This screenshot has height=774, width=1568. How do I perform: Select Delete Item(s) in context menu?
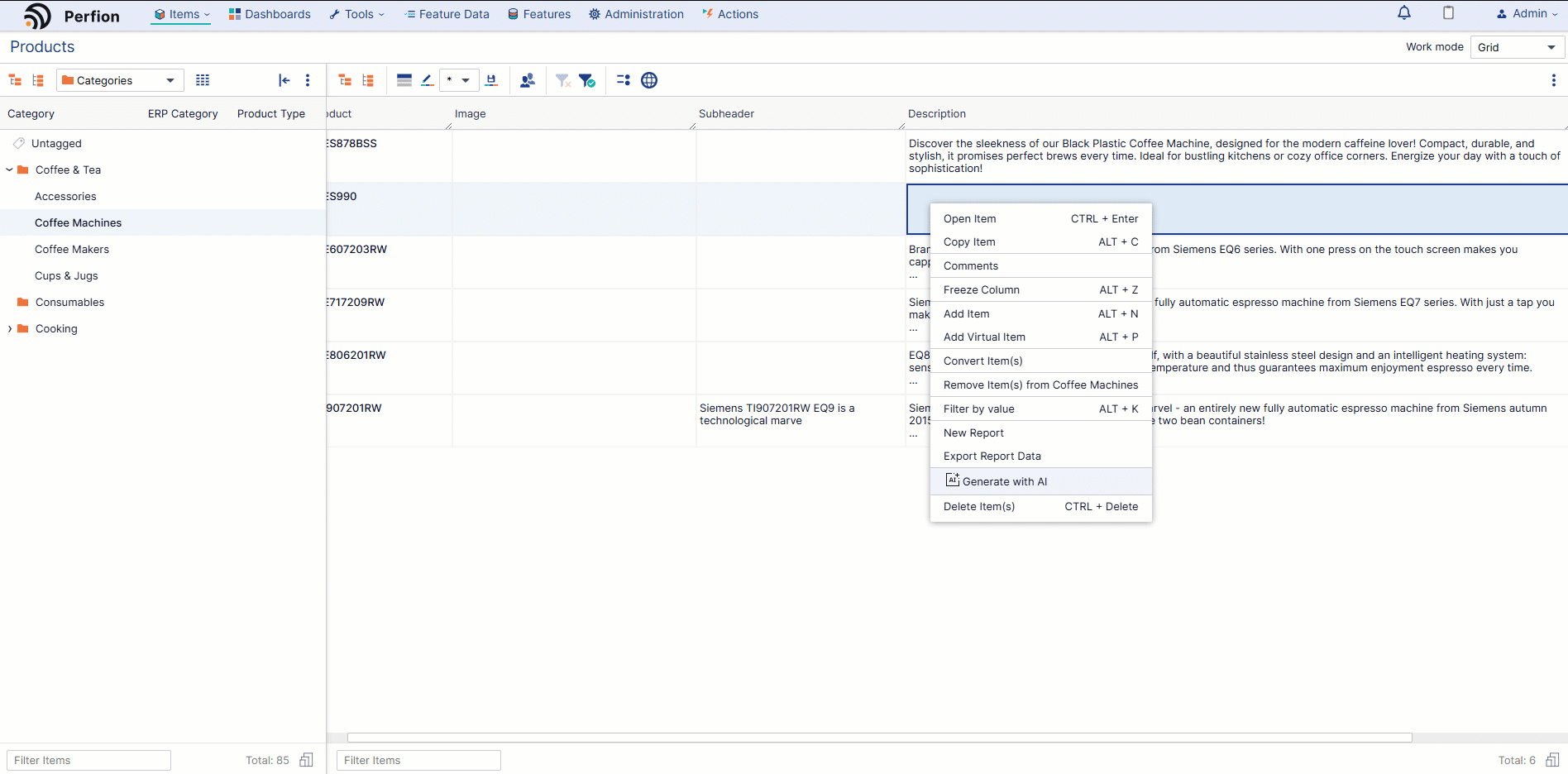click(1040, 506)
